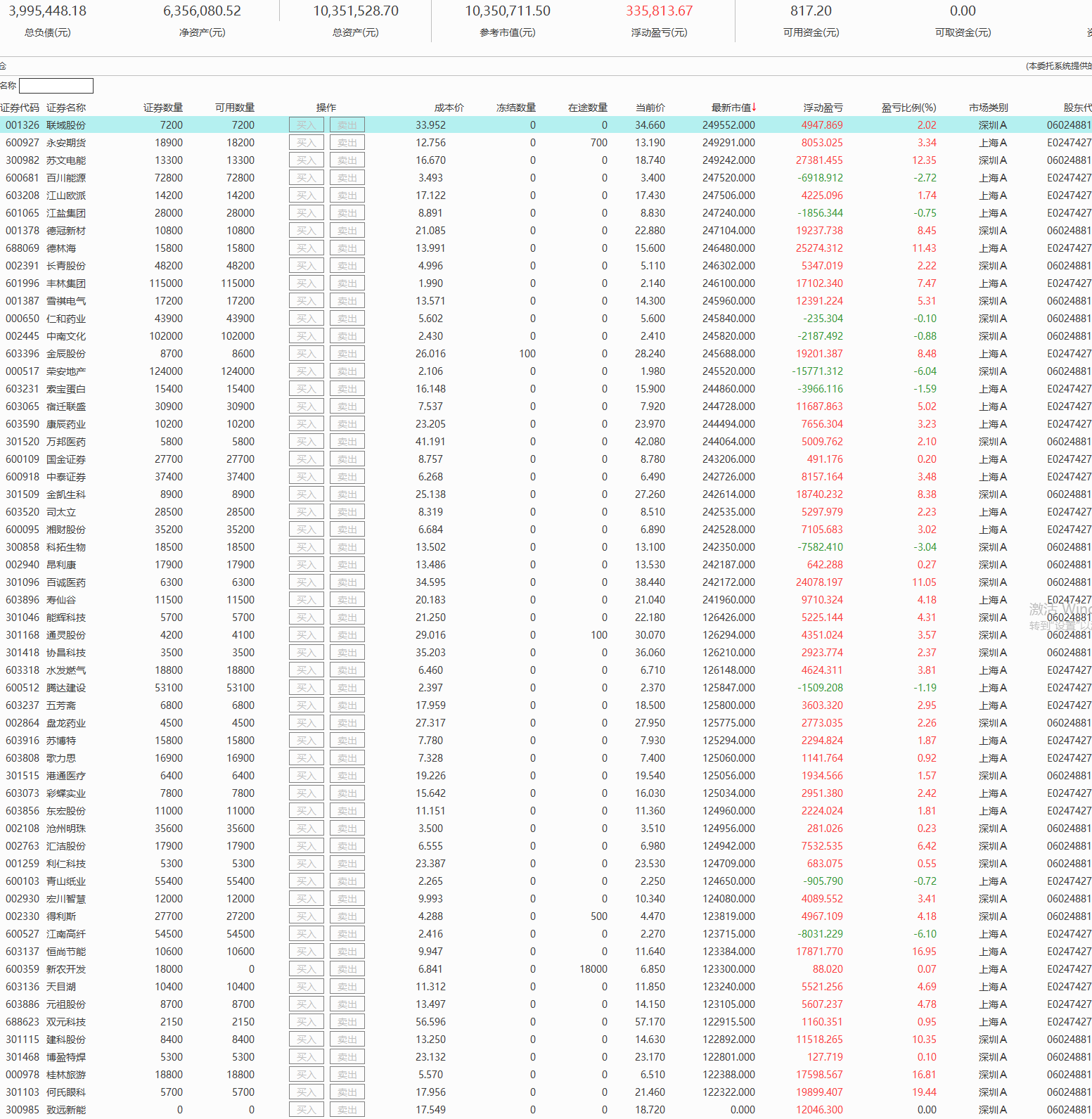
Task: Click the 名称 search input box
Action: coord(56,86)
